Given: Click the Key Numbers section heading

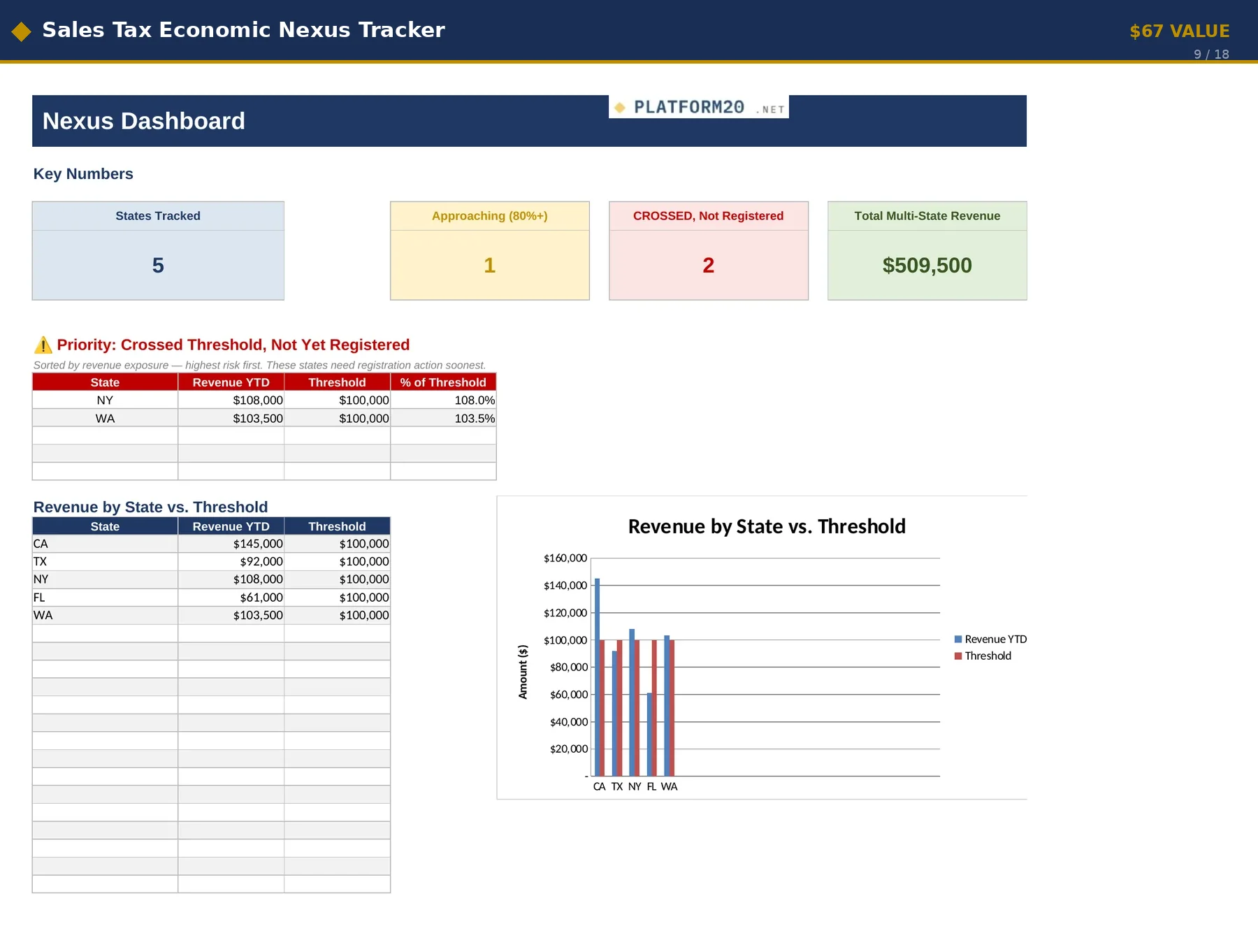Looking at the screenshot, I should click(83, 174).
